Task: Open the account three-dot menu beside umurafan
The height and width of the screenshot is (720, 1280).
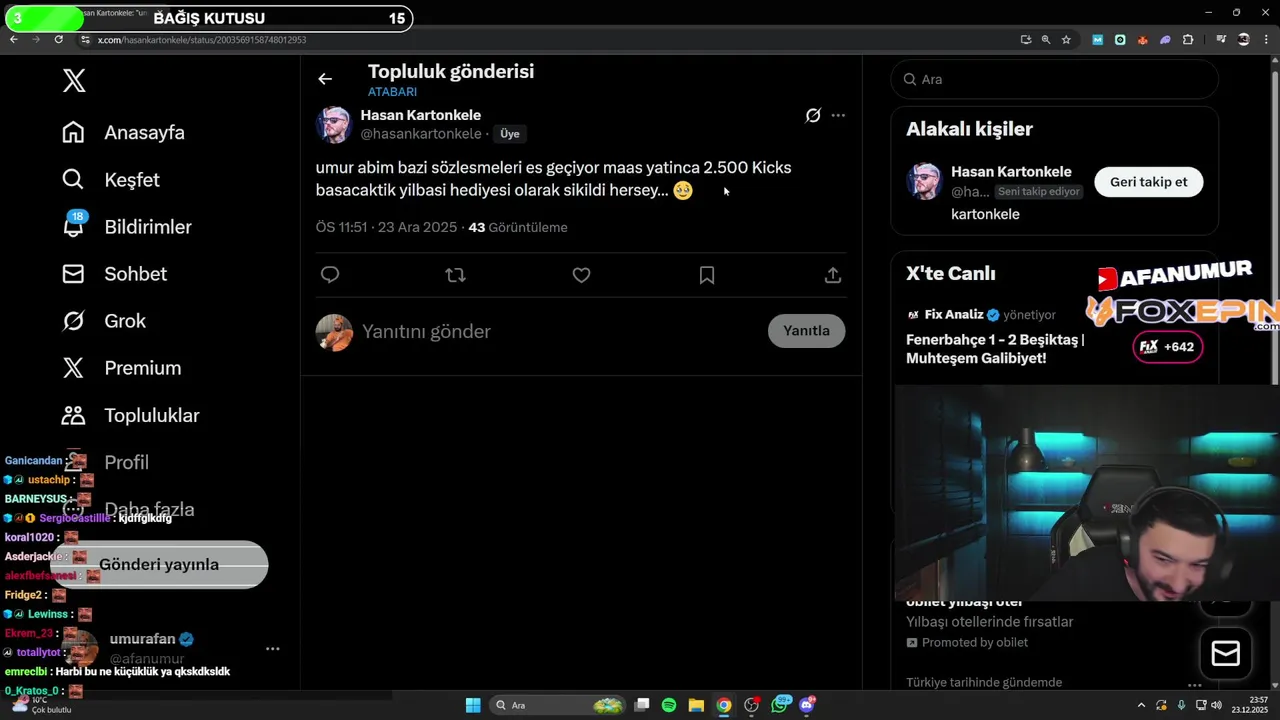Action: click(x=272, y=649)
